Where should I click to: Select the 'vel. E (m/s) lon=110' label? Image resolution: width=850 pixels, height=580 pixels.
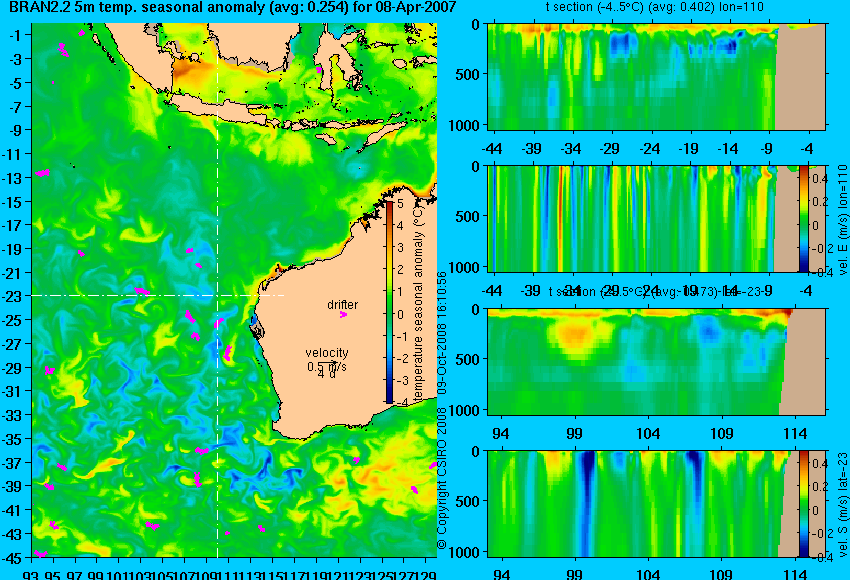point(842,221)
